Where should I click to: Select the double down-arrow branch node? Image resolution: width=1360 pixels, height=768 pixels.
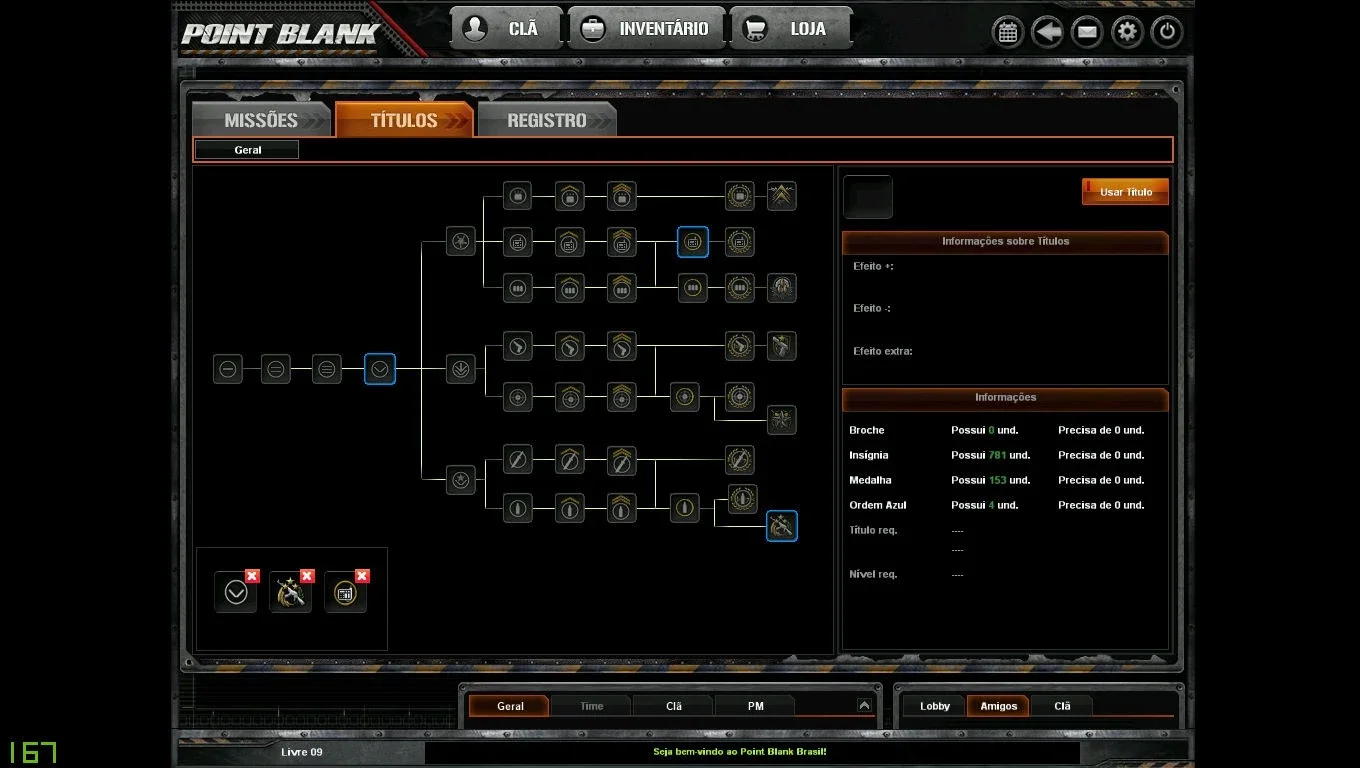click(x=461, y=369)
